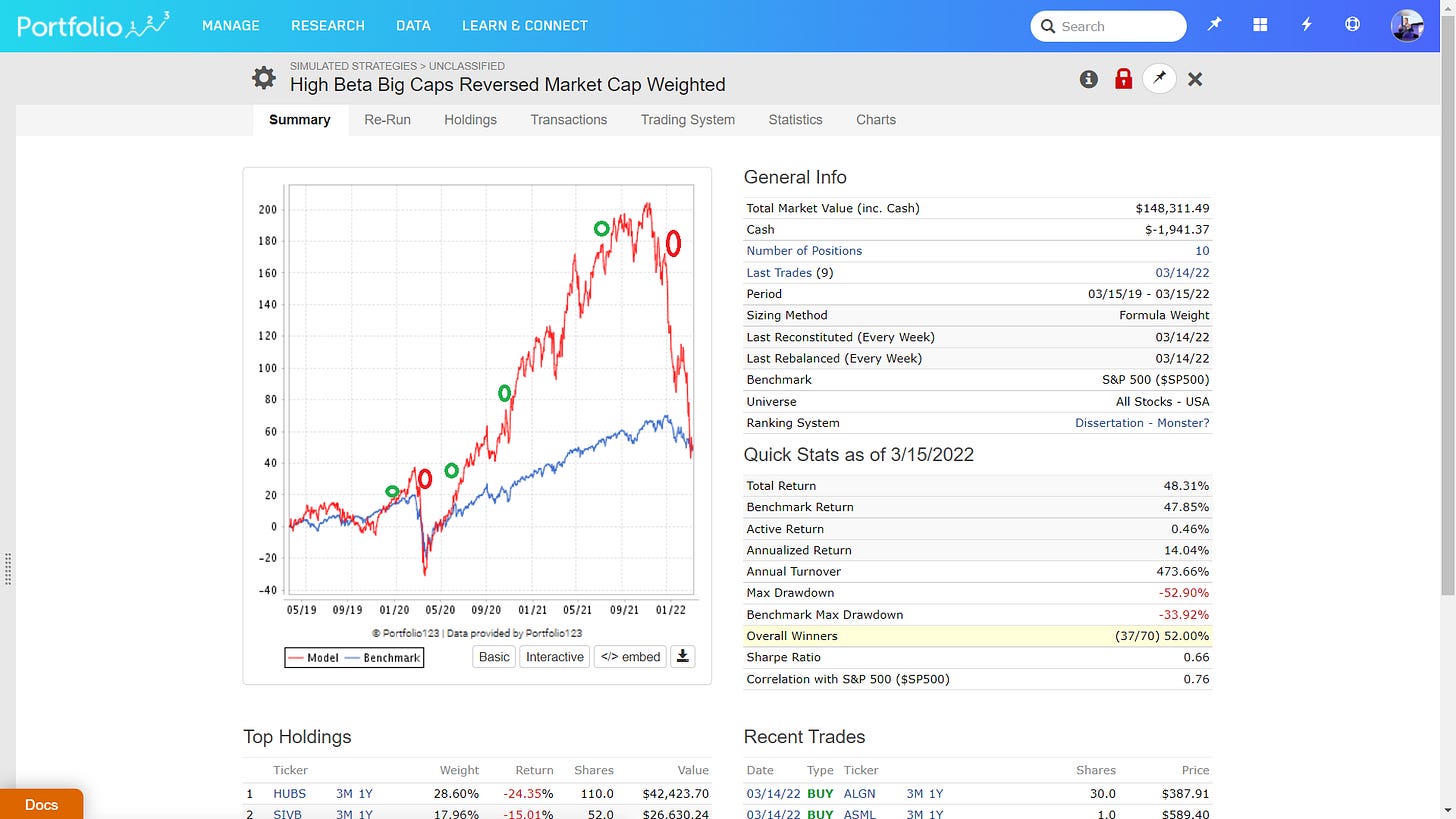Switch to the Re-Run tab
The image size is (1456, 819).
point(387,120)
